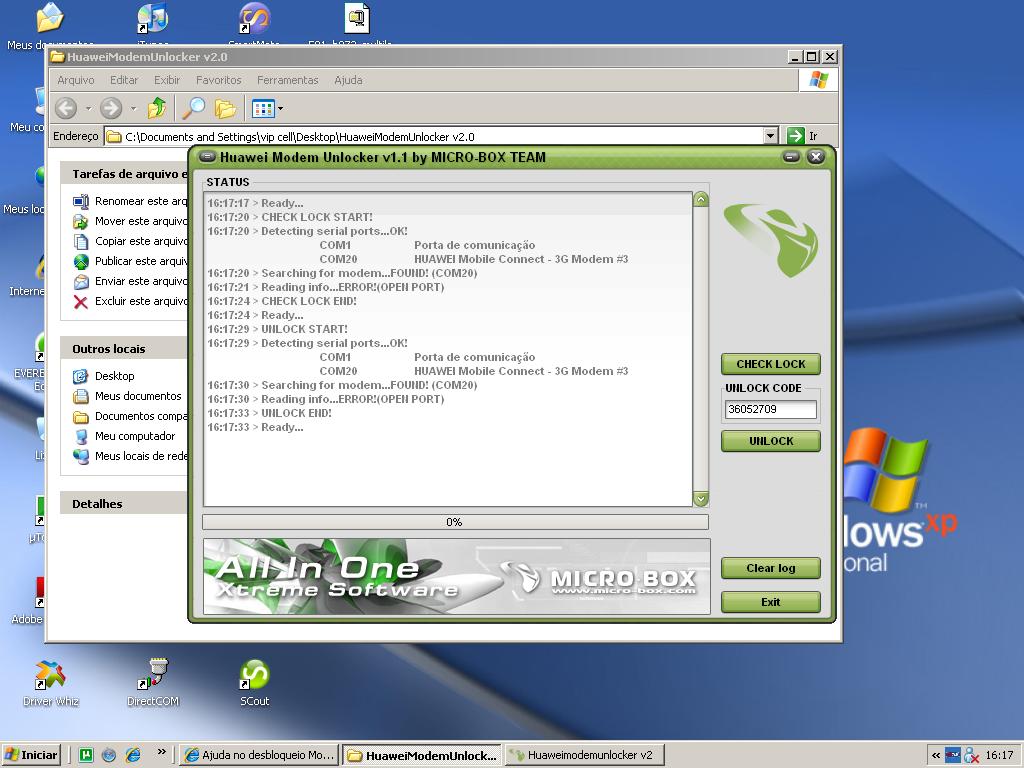Click the UNLOCK CODE input field
The width and height of the screenshot is (1024, 768).
coord(770,409)
